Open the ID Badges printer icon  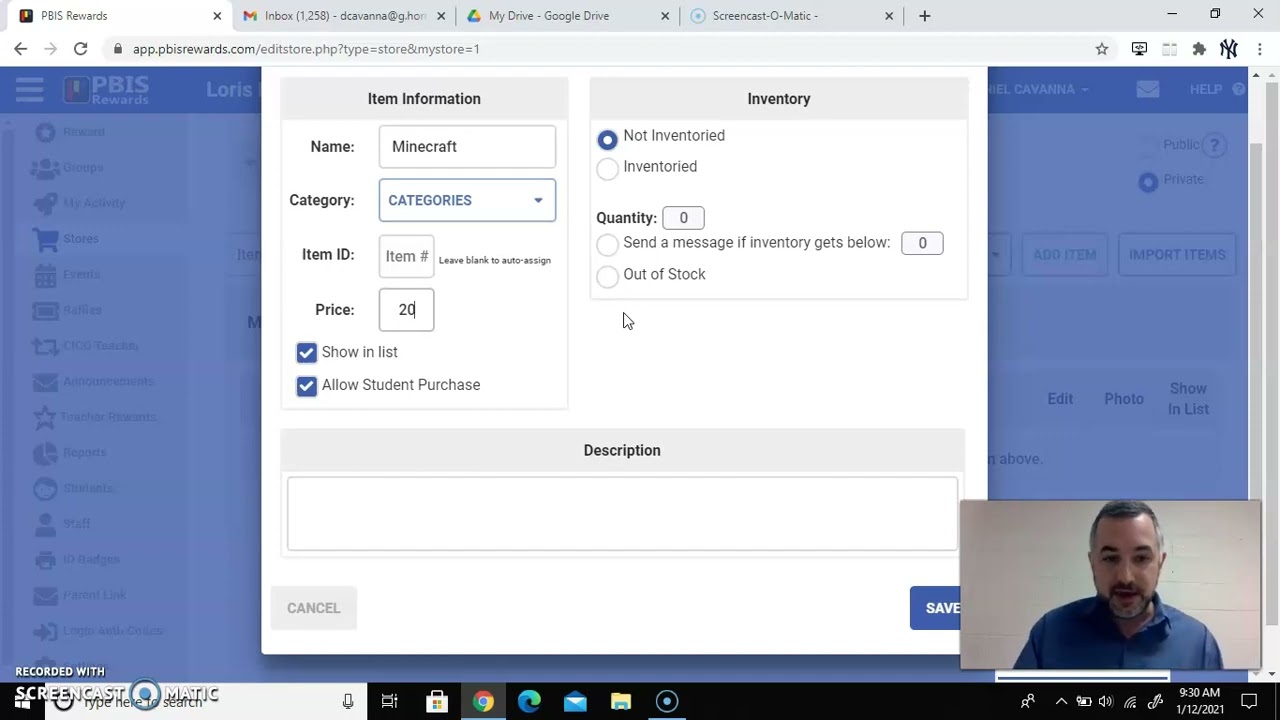click(45, 560)
